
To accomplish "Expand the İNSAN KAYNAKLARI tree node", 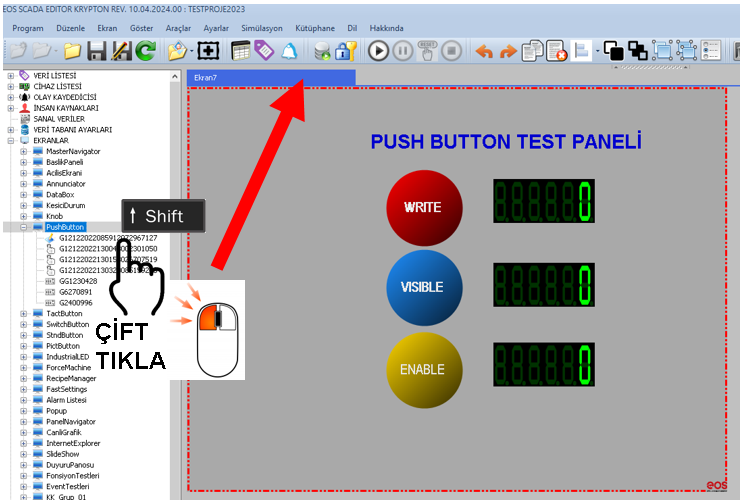I will (x=10, y=108).
